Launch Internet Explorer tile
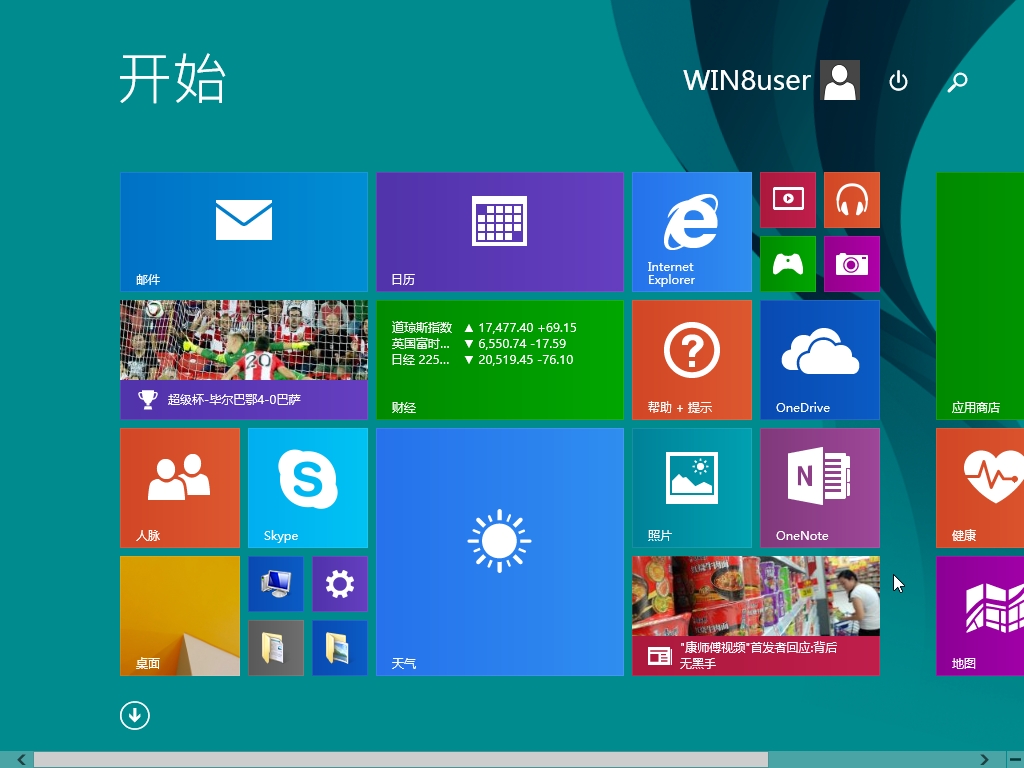Viewport: 1024px width, 768px height. click(692, 232)
